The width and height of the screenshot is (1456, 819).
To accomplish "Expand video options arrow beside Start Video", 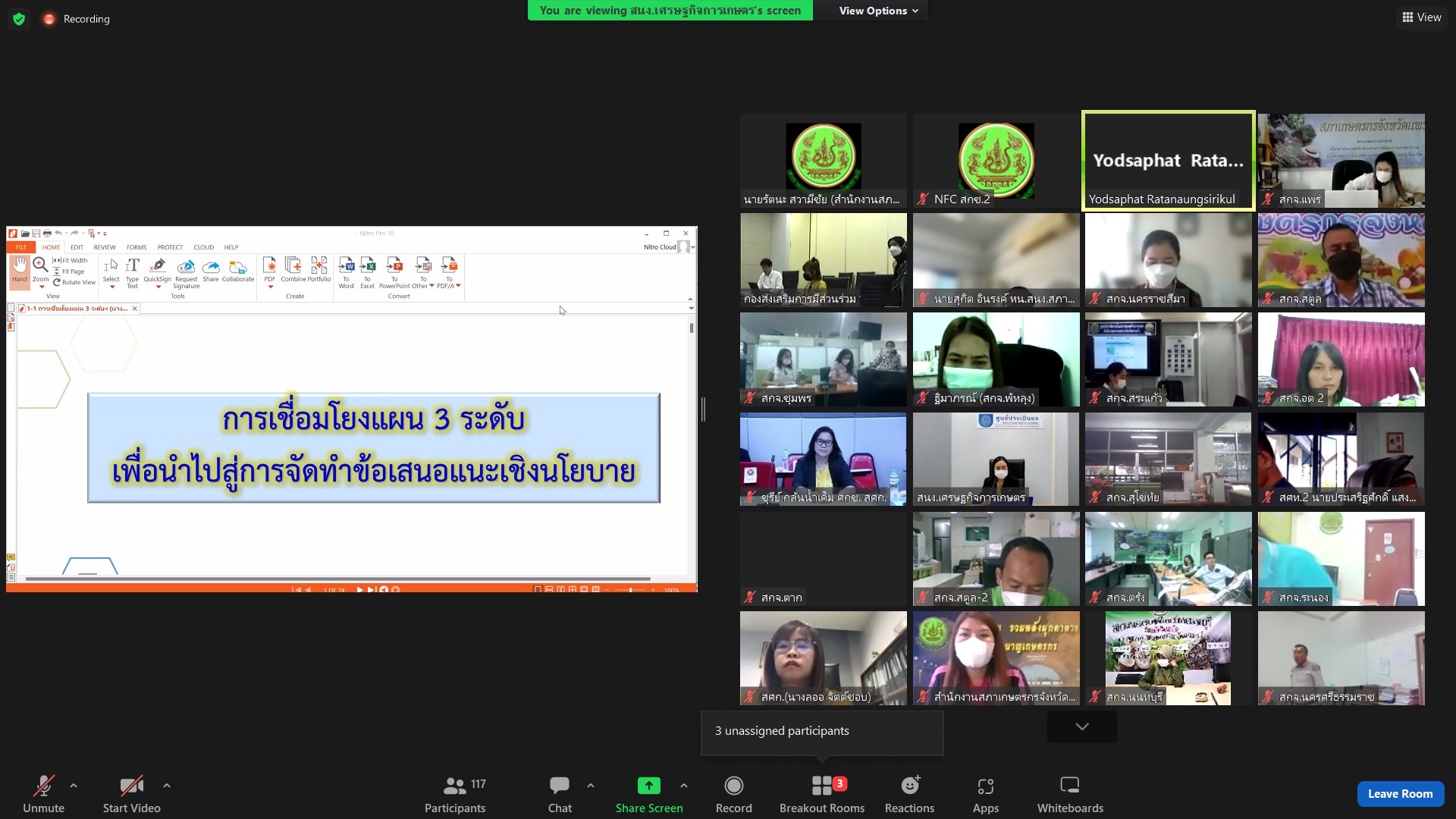I will point(167,786).
